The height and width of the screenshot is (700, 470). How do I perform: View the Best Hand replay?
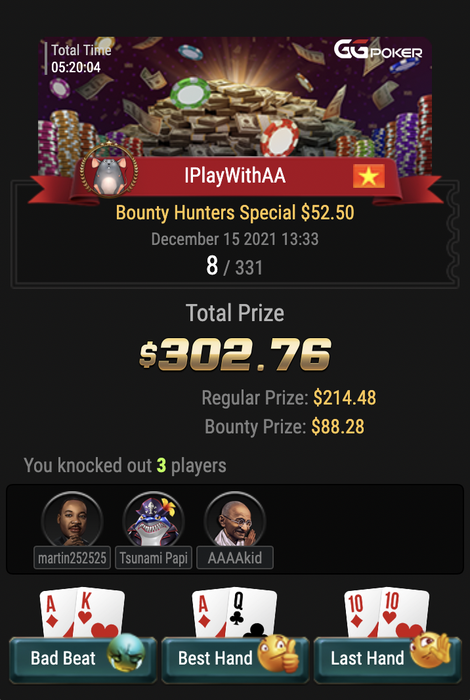point(235,660)
